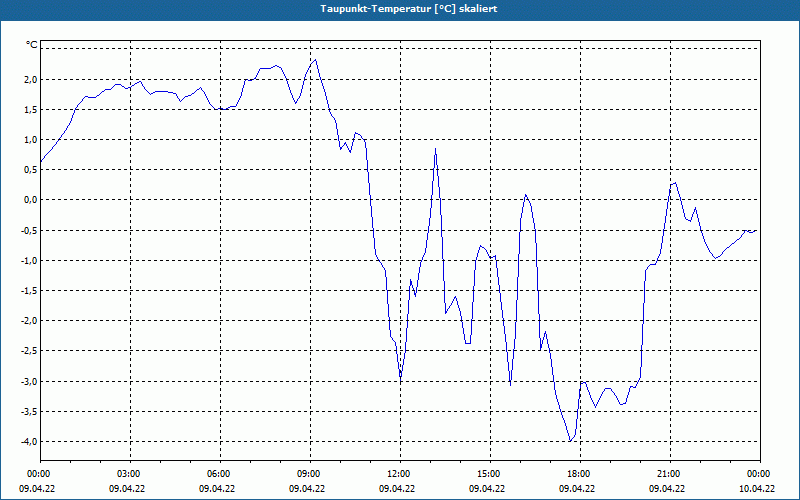Viewport: 800px width, 500px height.
Task: Select the y-axis value "0,5"
Action: (x=32, y=169)
